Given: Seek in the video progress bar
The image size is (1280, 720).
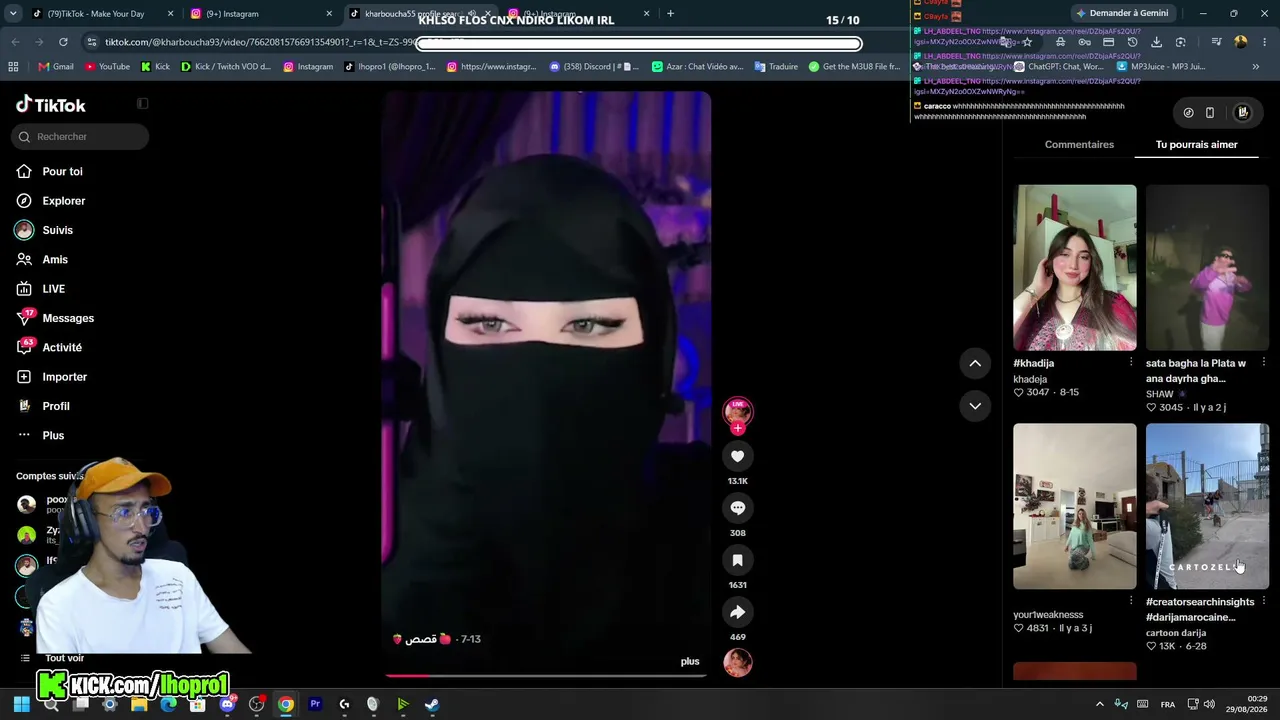Looking at the screenshot, I should pyautogui.click(x=546, y=675).
